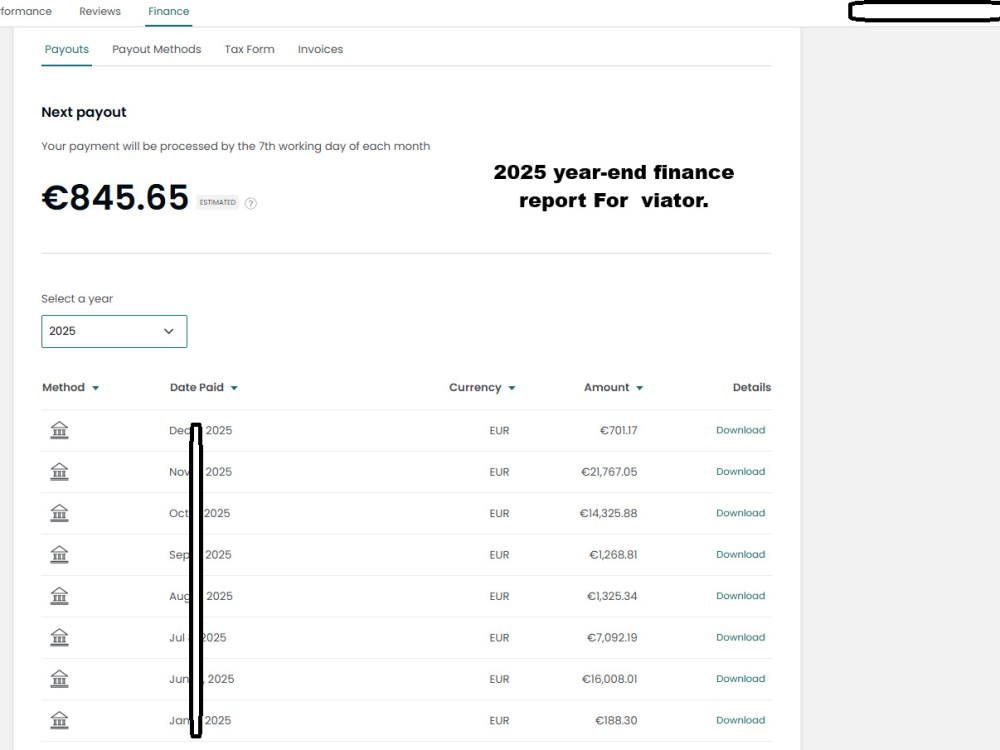Click the bank icon in the €14,325.88 row
Viewport: 1000px width, 750px height.
click(59, 513)
